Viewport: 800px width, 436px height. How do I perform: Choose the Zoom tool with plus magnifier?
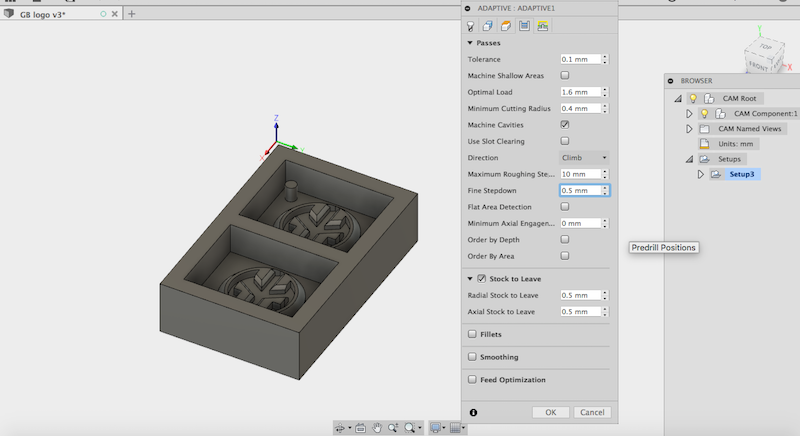[x=393, y=428]
